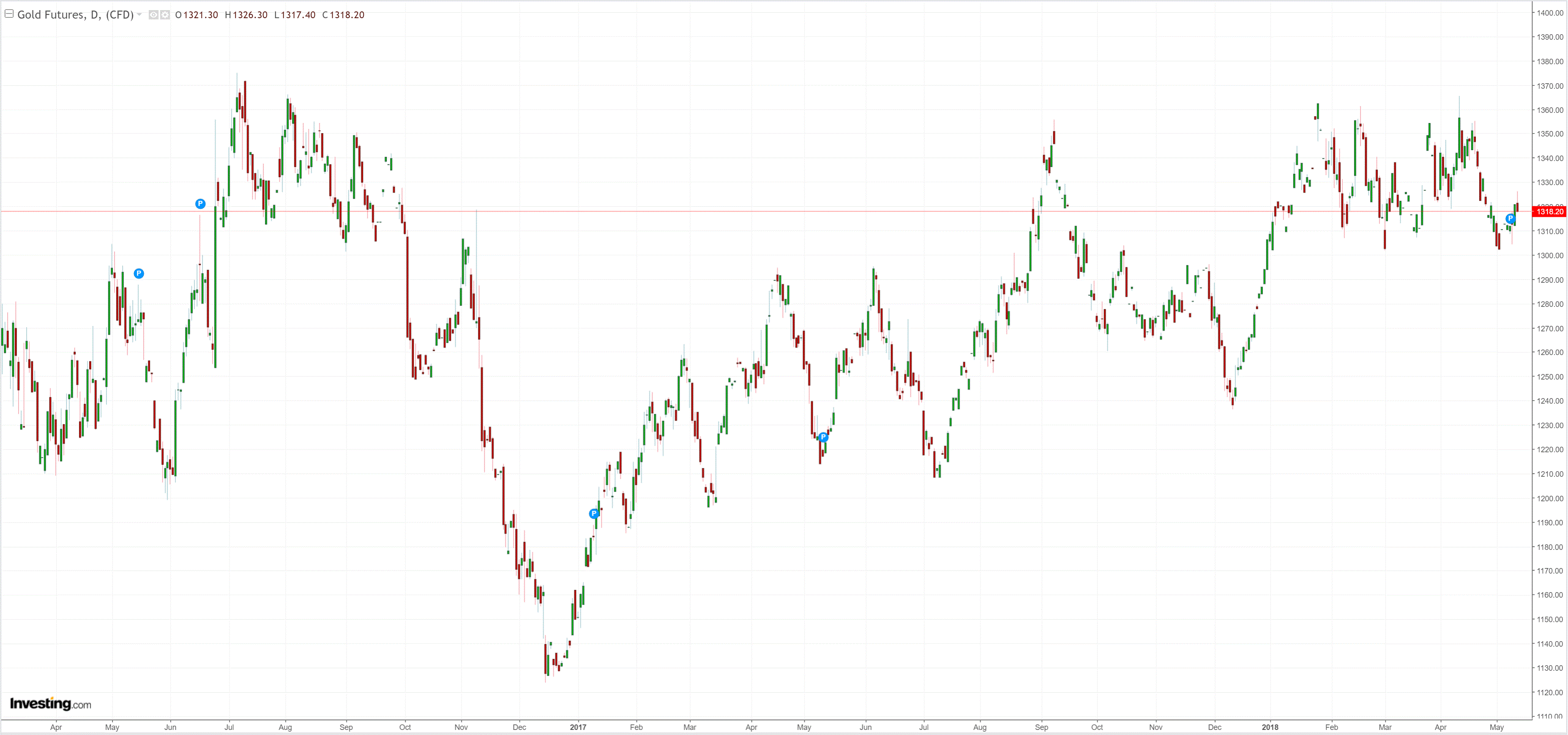Click the P marker before July 2016

click(200, 203)
